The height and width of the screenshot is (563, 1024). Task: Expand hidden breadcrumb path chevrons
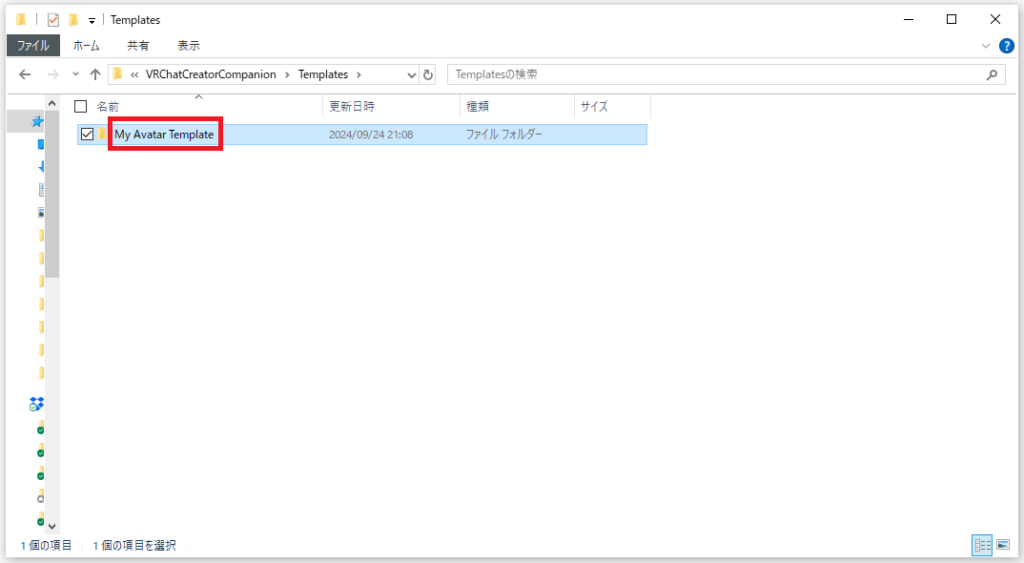click(134, 74)
